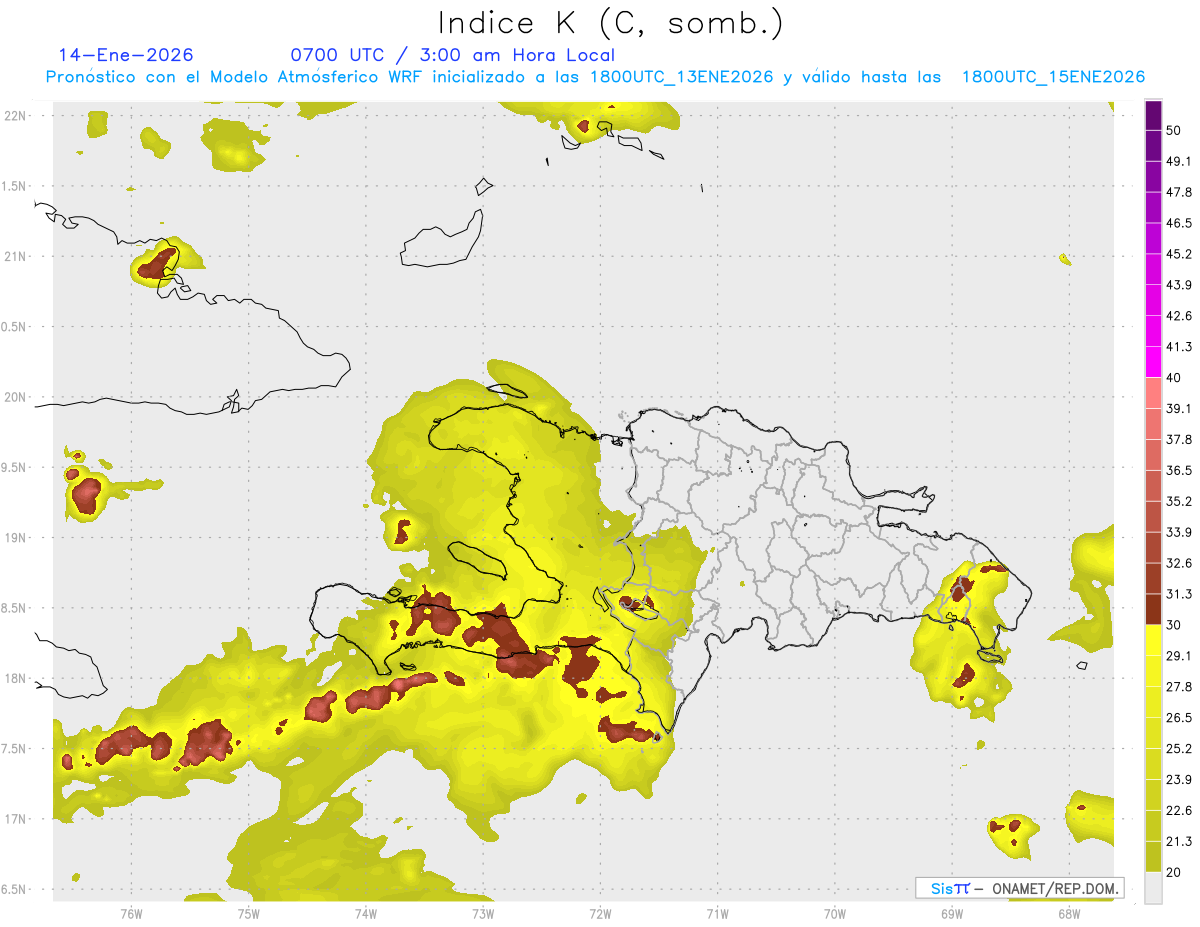Screen dimensions: 1200x927
Task: Click the '20' value on the color scale
Action: tap(1174, 873)
